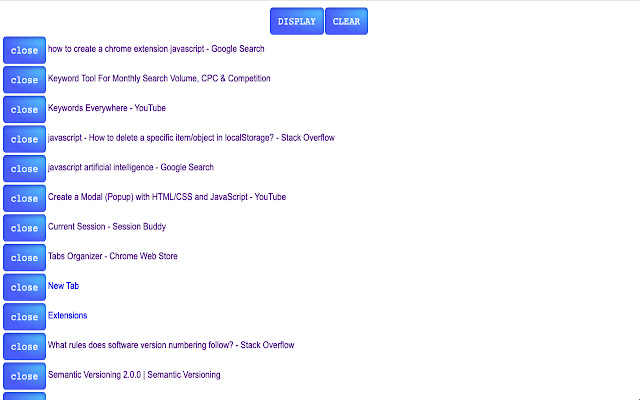Close the Keyword Tool For Monthly Search Volume tab

click(24, 80)
